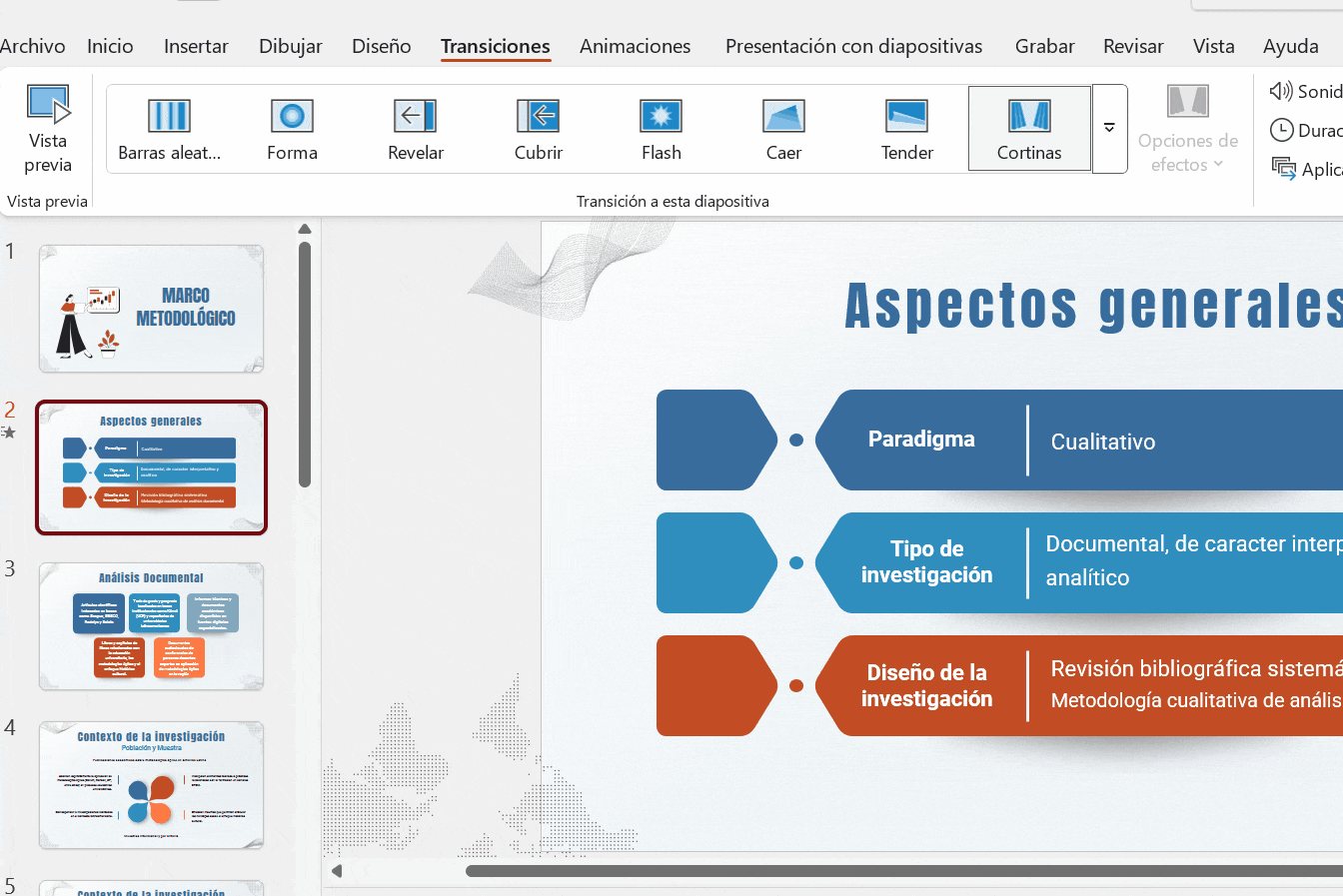Apply the Tender transition
The width and height of the screenshot is (1343, 896).
click(907, 130)
